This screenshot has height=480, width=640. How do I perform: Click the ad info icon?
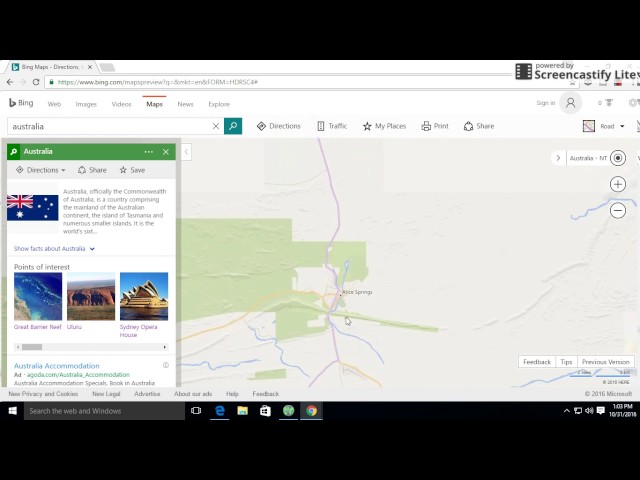coord(166,365)
